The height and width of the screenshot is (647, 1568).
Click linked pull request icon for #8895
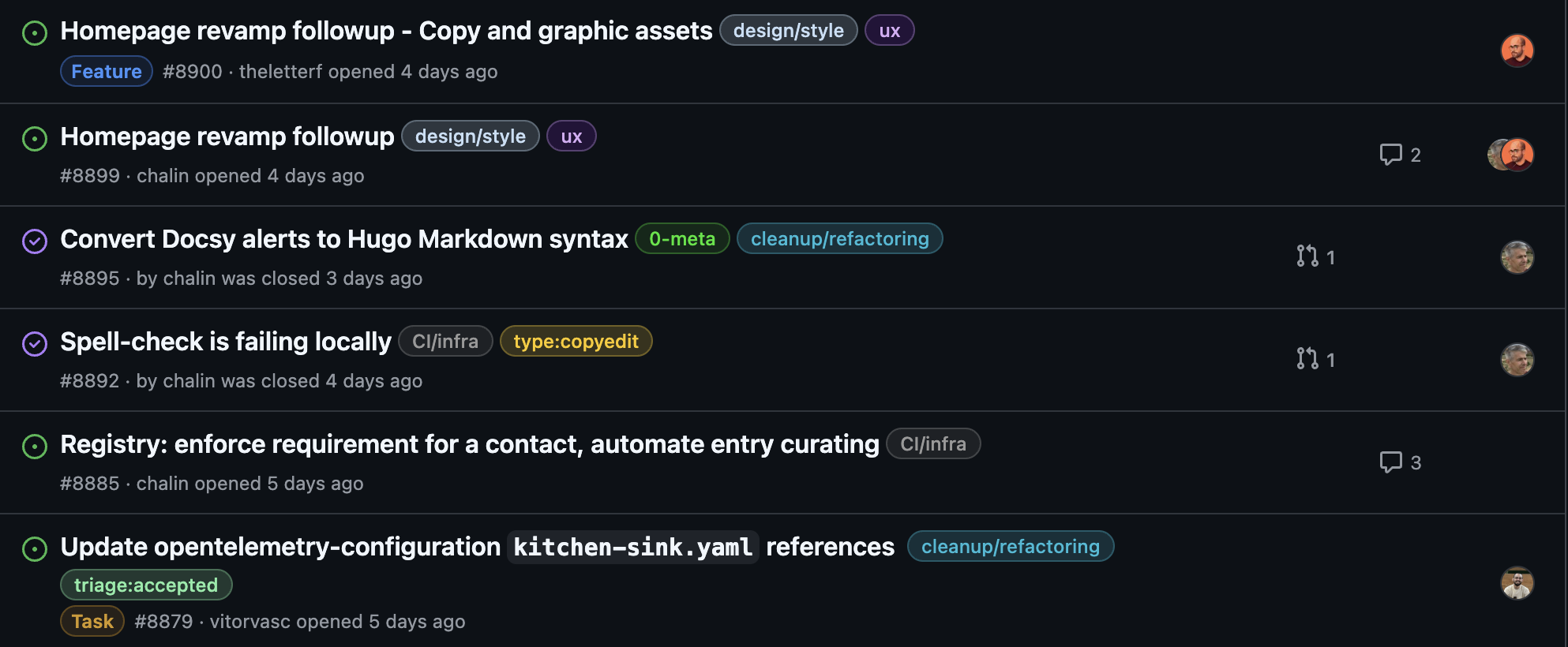click(1307, 256)
